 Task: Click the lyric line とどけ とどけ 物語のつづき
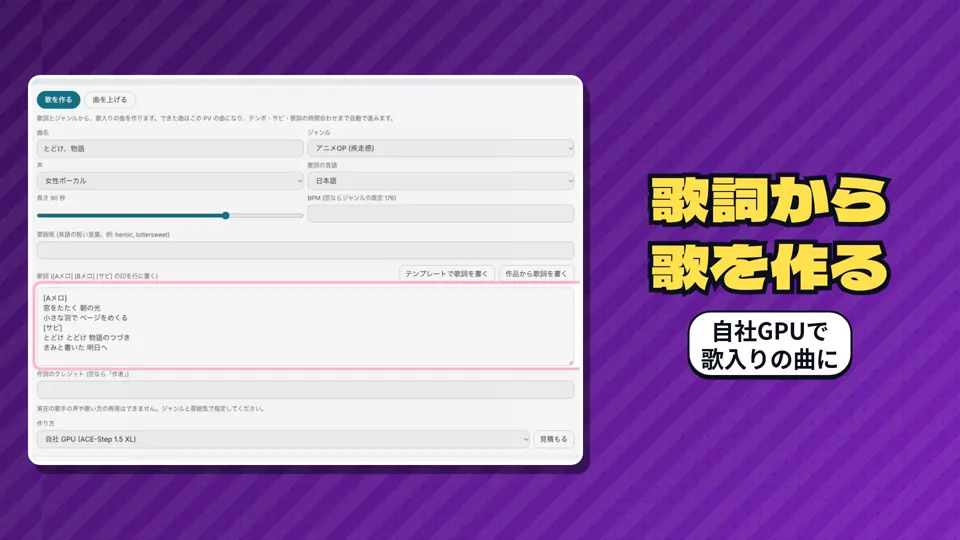click(86, 337)
